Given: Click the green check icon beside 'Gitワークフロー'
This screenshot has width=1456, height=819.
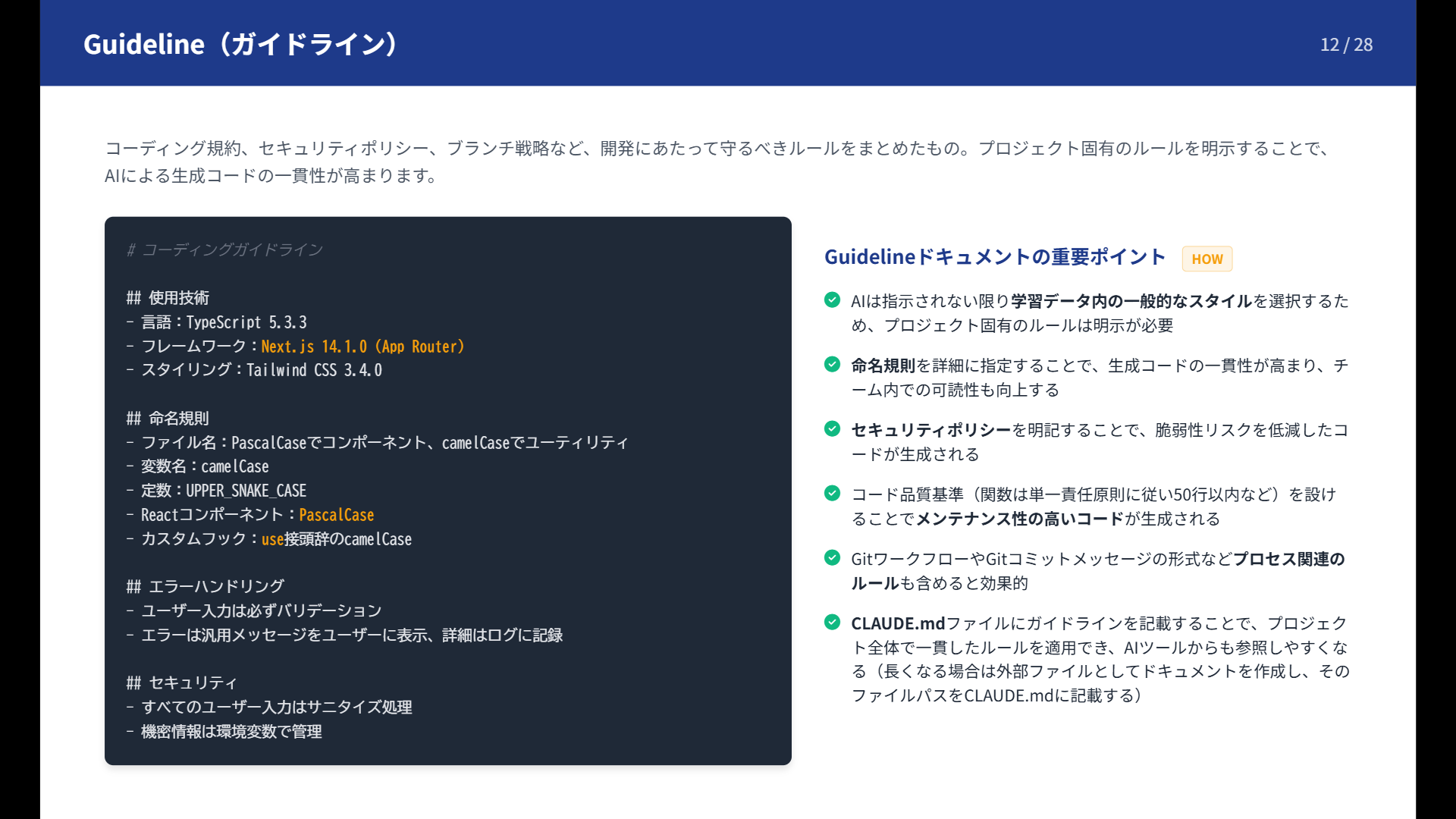Looking at the screenshot, I should pyautogui.click(x=832, y=558).
